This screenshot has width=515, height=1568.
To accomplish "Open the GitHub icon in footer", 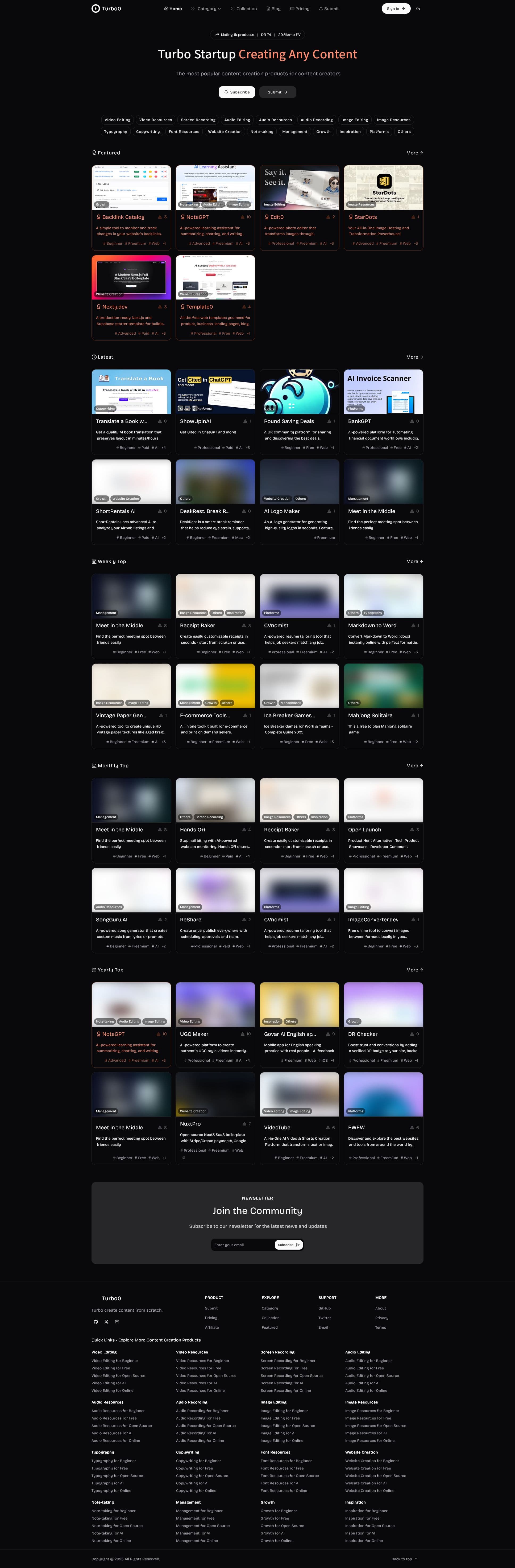I will click(x=95, y=1321).
